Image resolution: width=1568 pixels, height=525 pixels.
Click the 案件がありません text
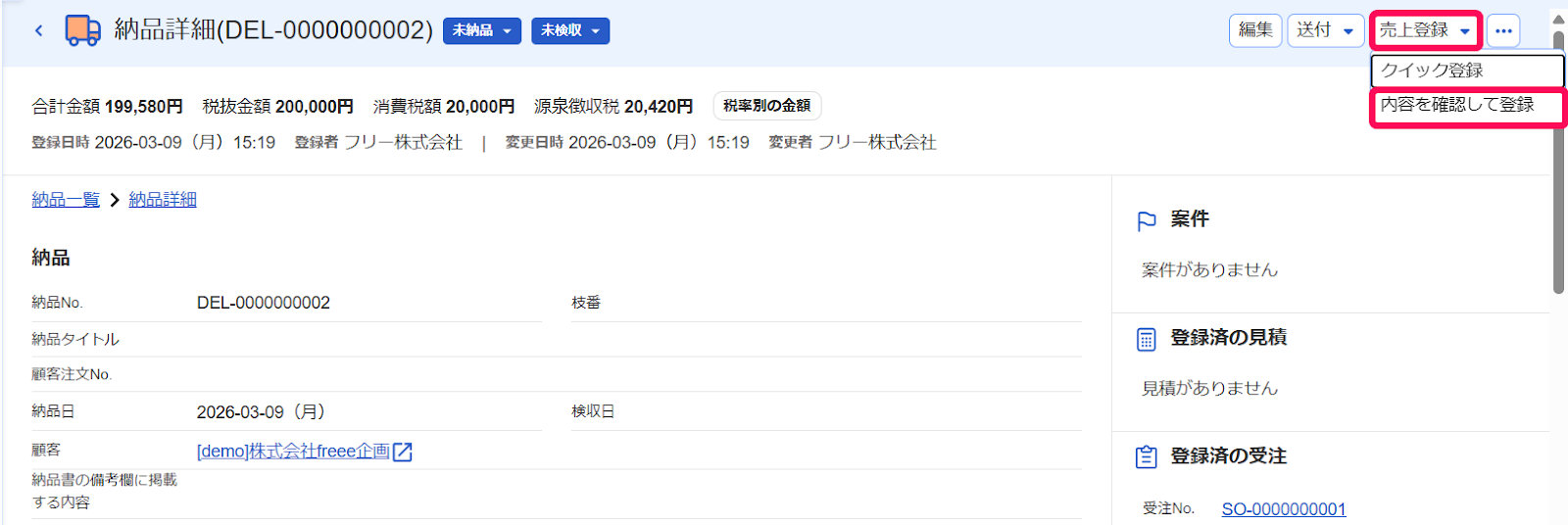coord(1209,270)
